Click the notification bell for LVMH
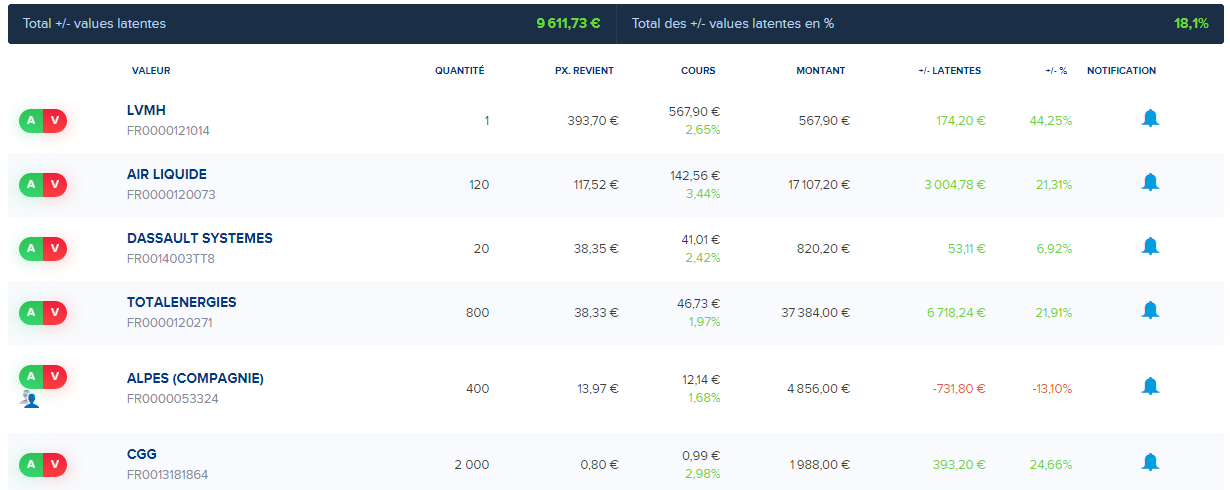 [1150, 119]
